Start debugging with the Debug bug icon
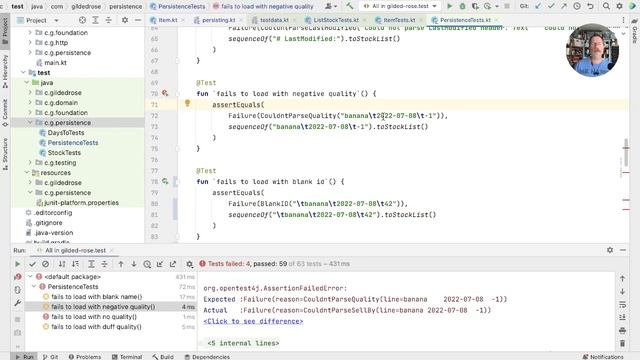The width and height of the screenshot is (640, 360). [462, 6]
